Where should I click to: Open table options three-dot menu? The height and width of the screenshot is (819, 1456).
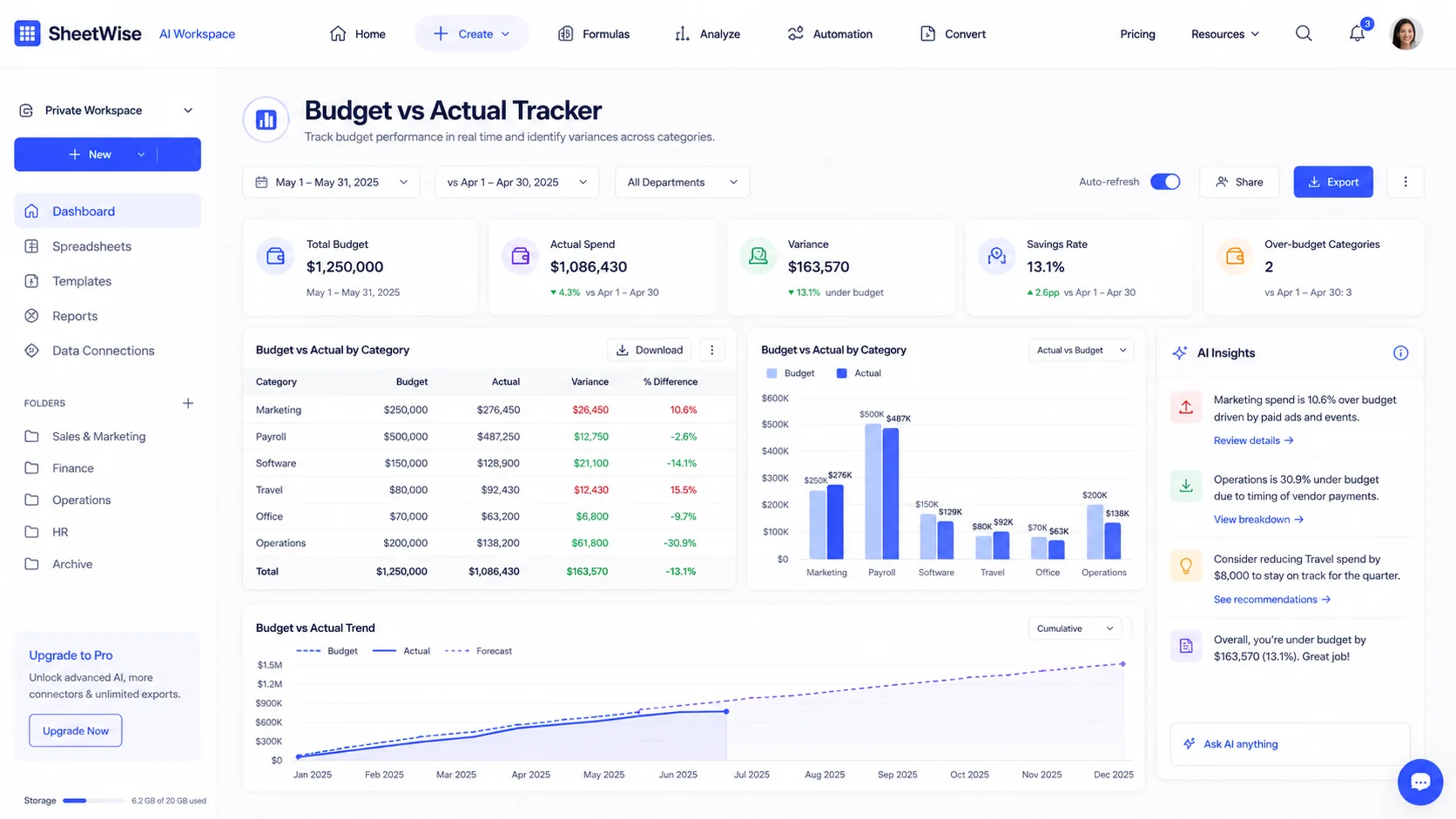[711, 350]
